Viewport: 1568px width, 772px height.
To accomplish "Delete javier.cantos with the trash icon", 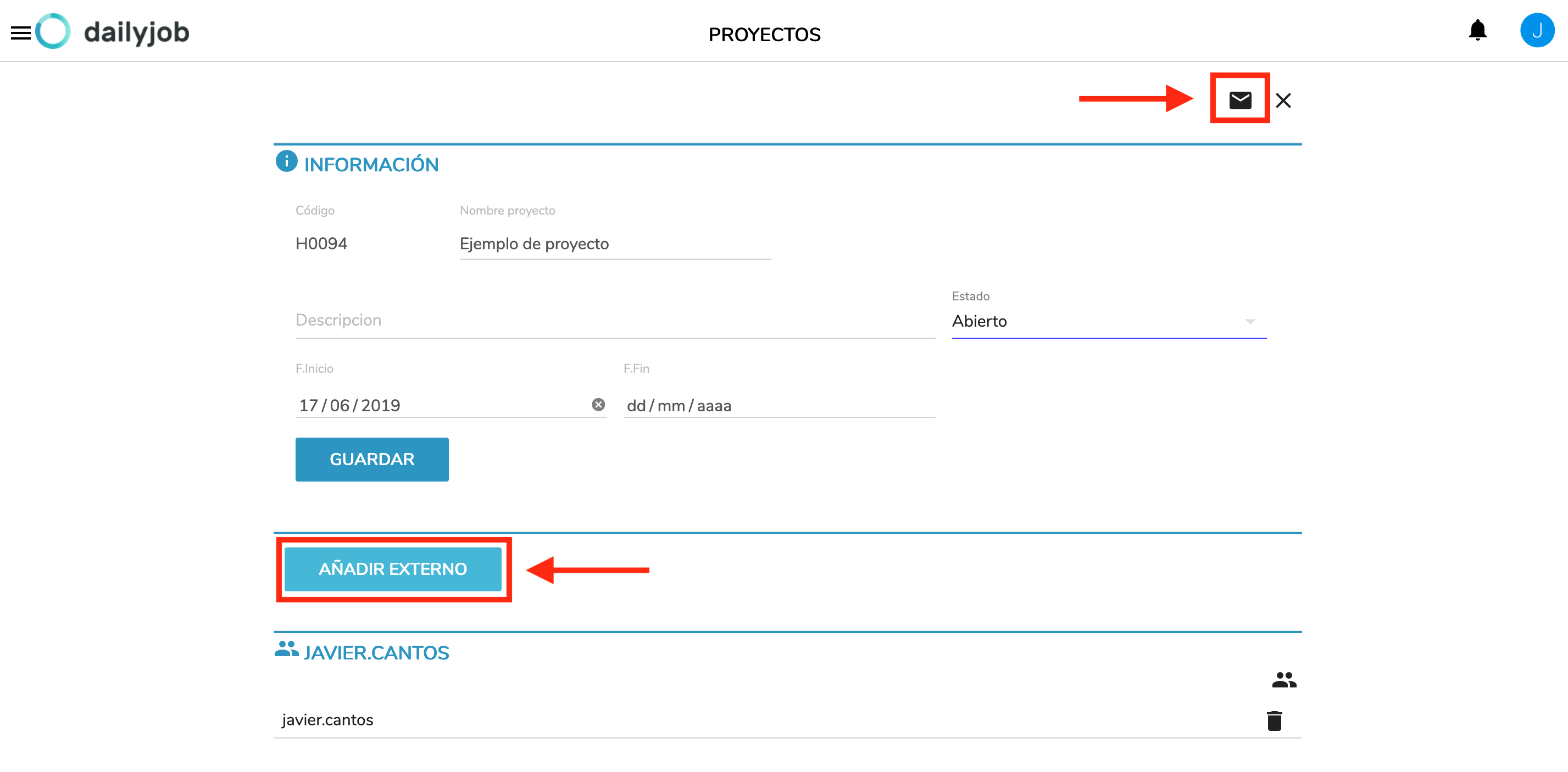I will [1274, 720].
